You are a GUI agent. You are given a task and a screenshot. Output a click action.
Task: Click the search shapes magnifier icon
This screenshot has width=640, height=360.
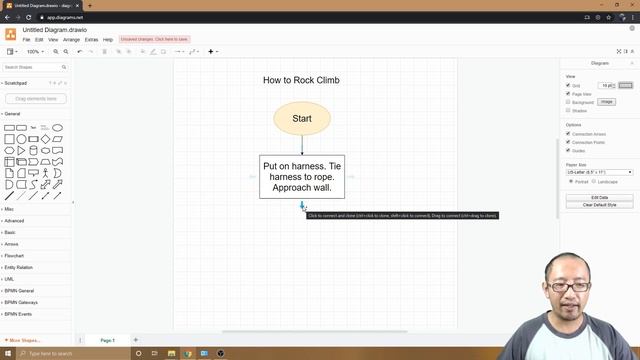click(64, 67)
